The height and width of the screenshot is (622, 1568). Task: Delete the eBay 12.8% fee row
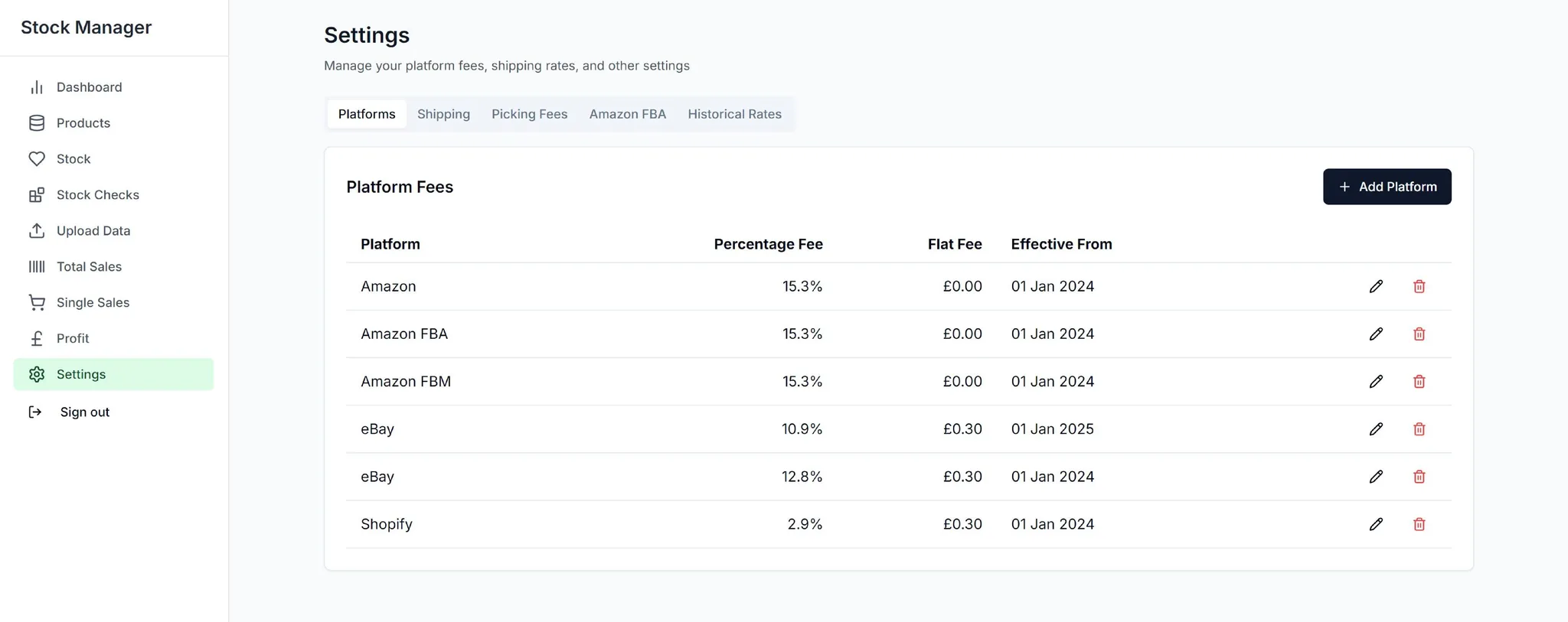[x=1419, y=477]
